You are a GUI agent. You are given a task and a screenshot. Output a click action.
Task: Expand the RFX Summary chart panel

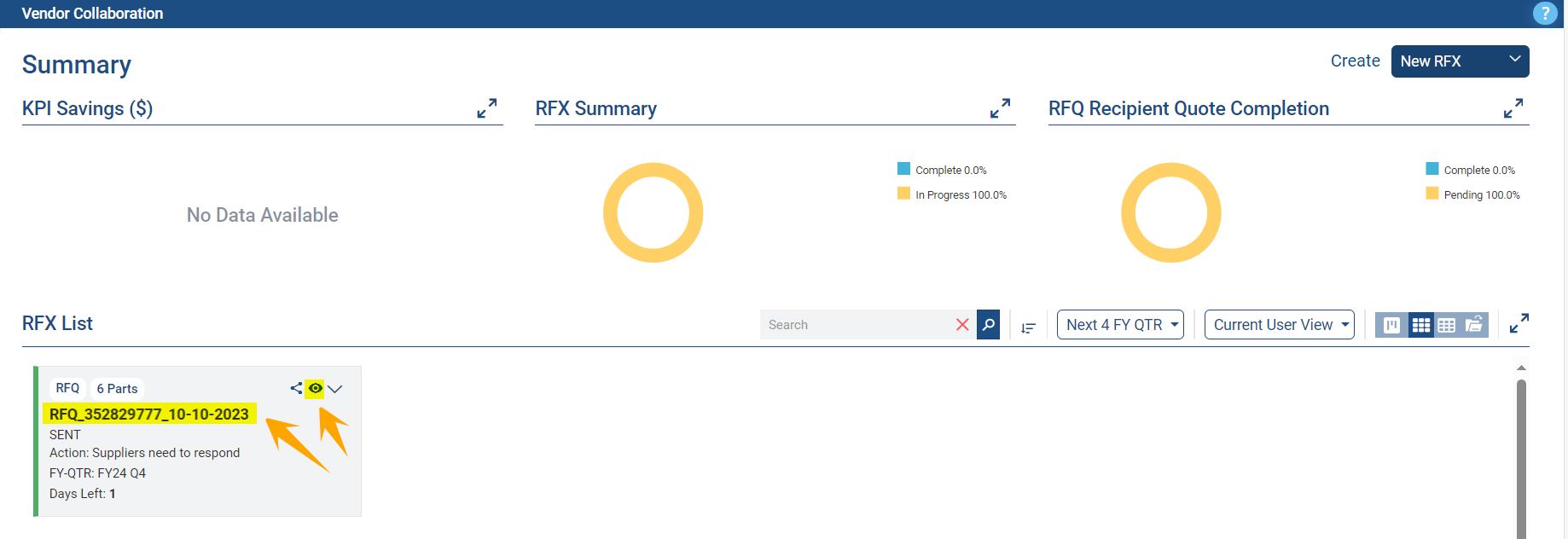click(x=1000, y=108)
